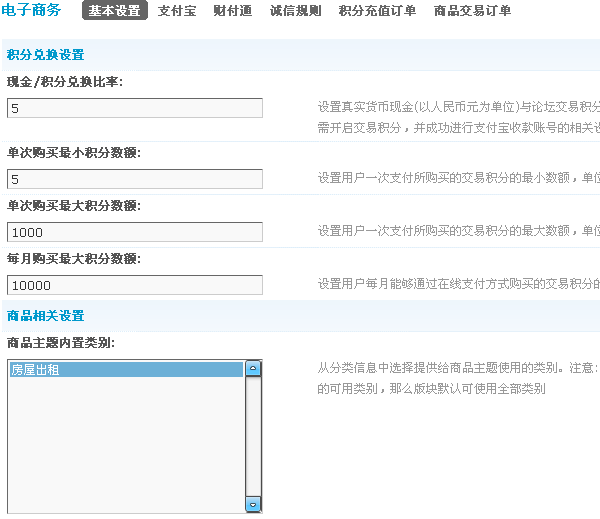Click the 现金/积分兑换比率 label
600x519 pixels.
click(65, 82)
